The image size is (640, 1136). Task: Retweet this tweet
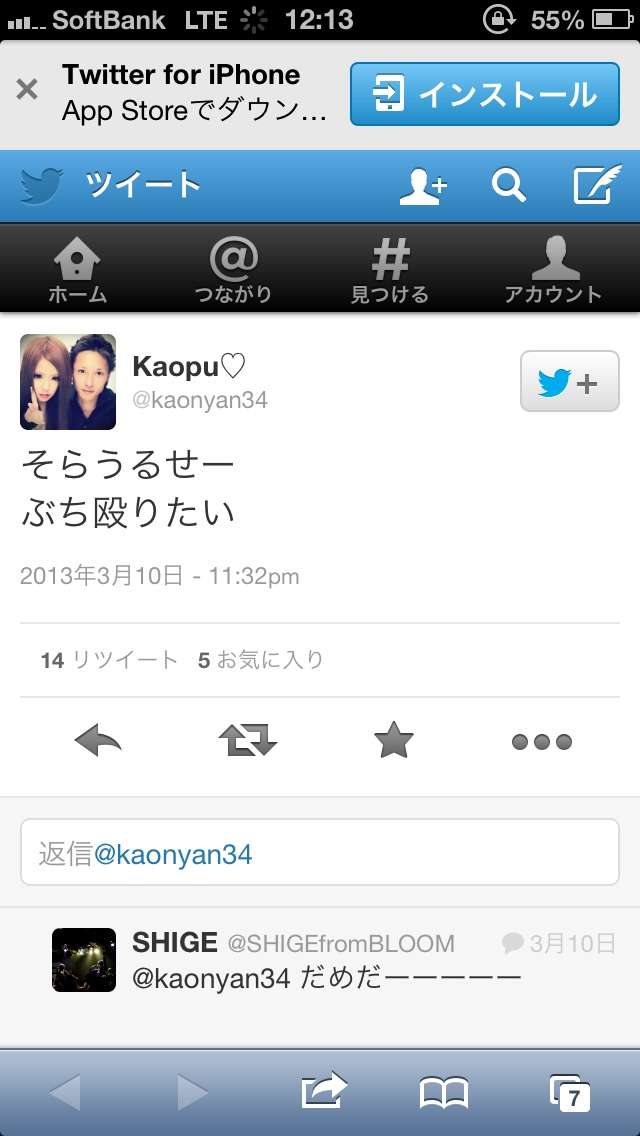[248, 742]
